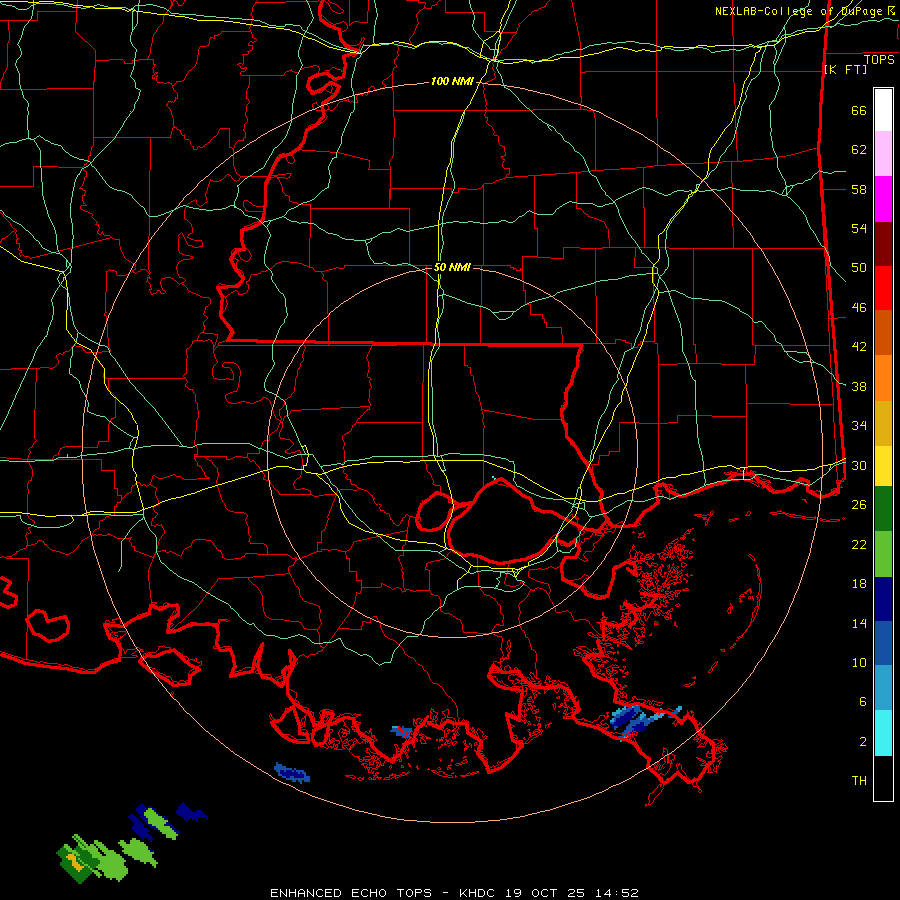Click the '58' legend value
Image resolution: width=900 pixels, height=900 pixels.
[859, 189]
